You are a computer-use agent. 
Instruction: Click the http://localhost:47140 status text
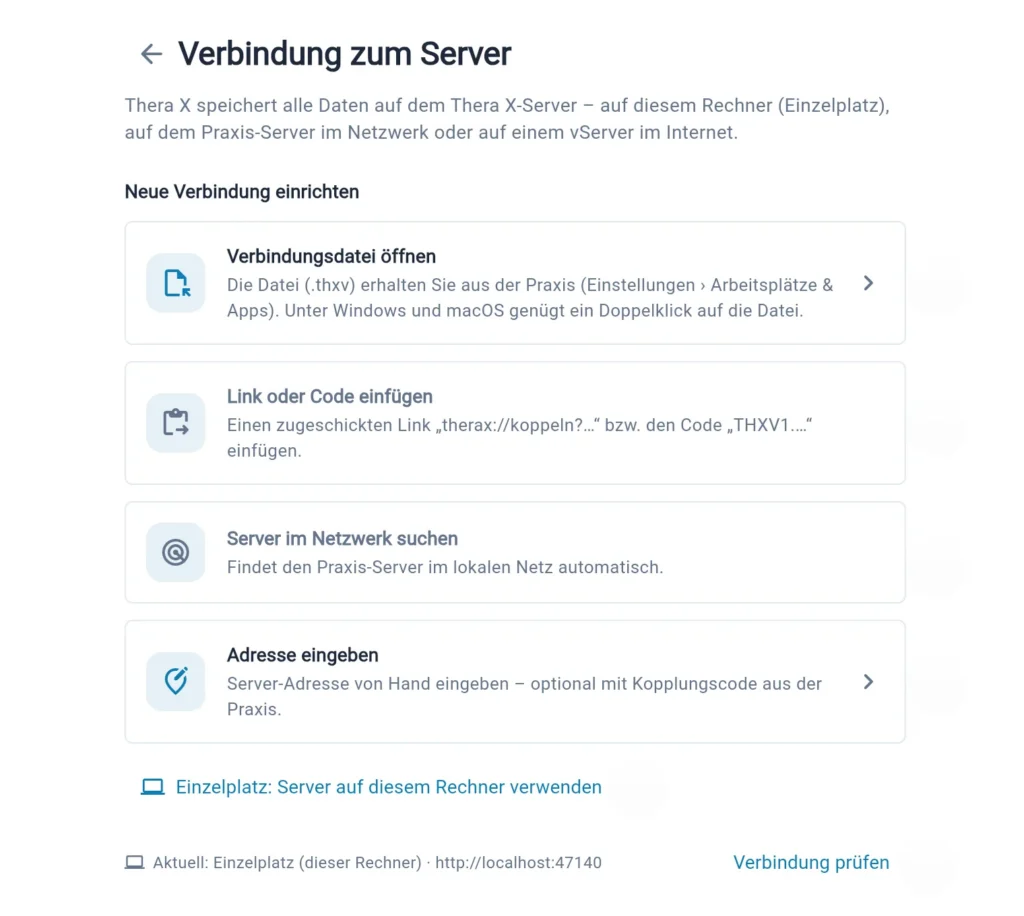518,862
